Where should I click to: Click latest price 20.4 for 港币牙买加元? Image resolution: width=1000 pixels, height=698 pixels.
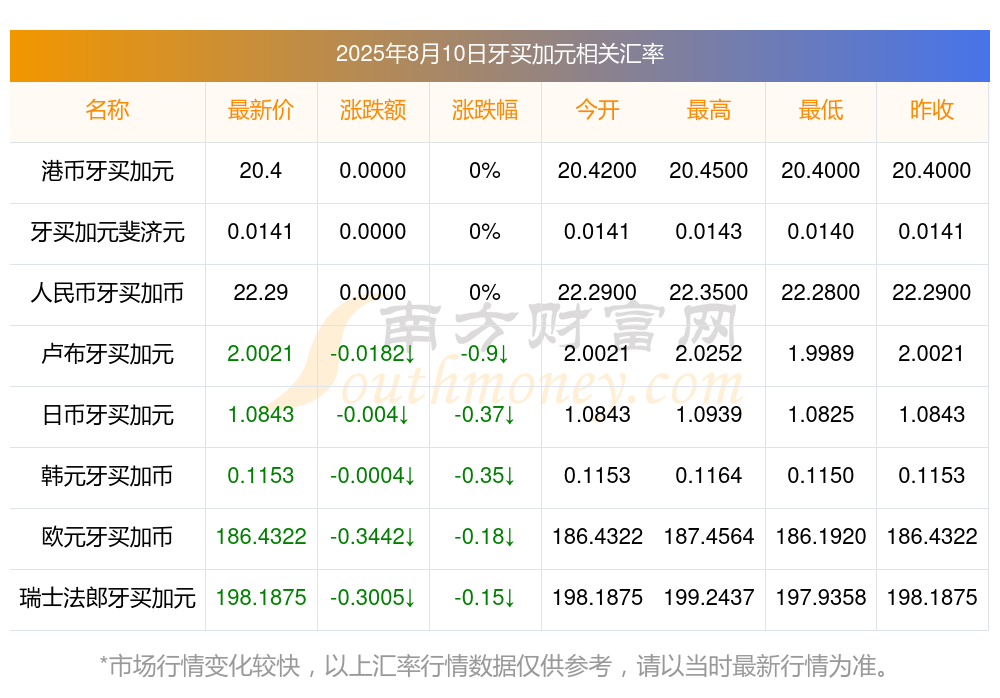coord(261,170)
